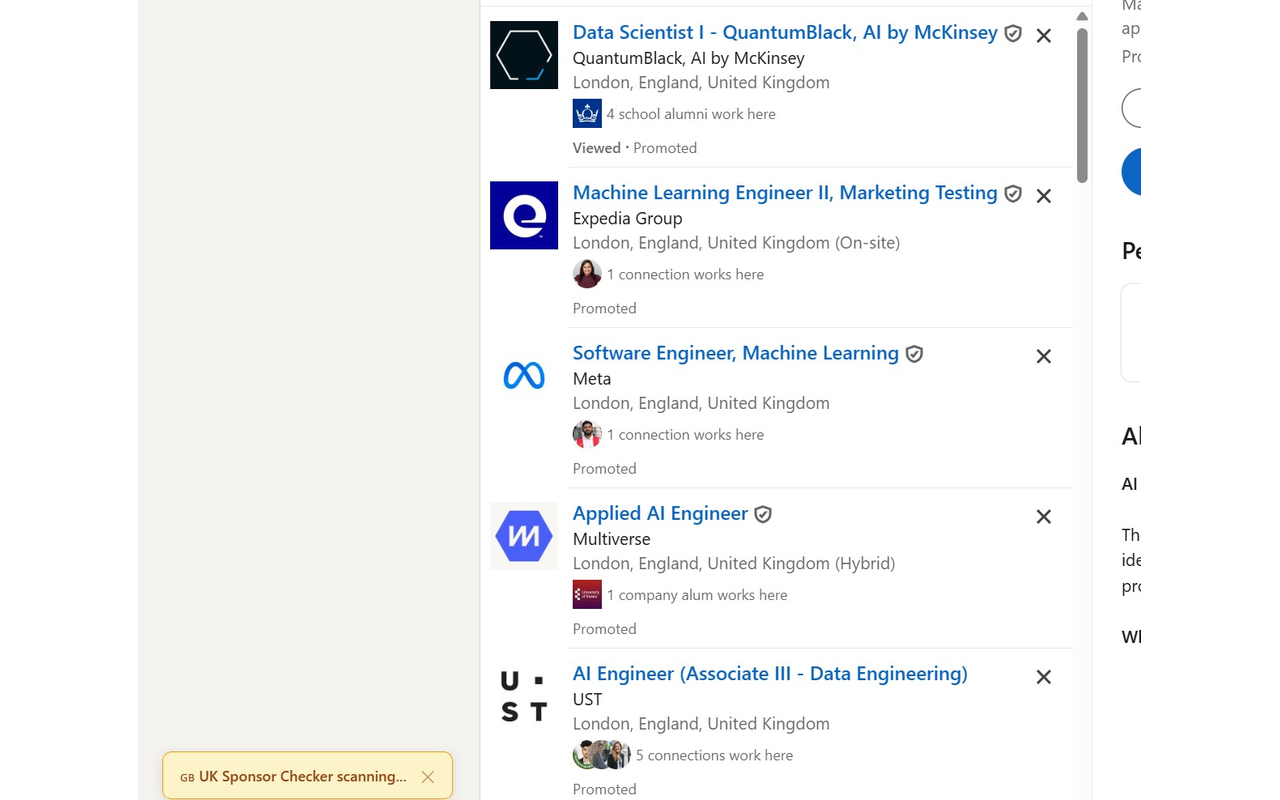Dismiss the Applied AI Engineer job
This screenshot has width=1280, height=800.
[x=1044, y=517]
